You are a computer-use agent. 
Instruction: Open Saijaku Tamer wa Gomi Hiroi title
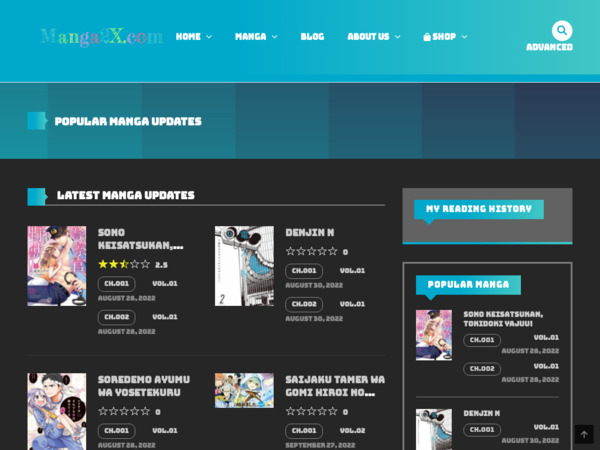click(335, 386)
